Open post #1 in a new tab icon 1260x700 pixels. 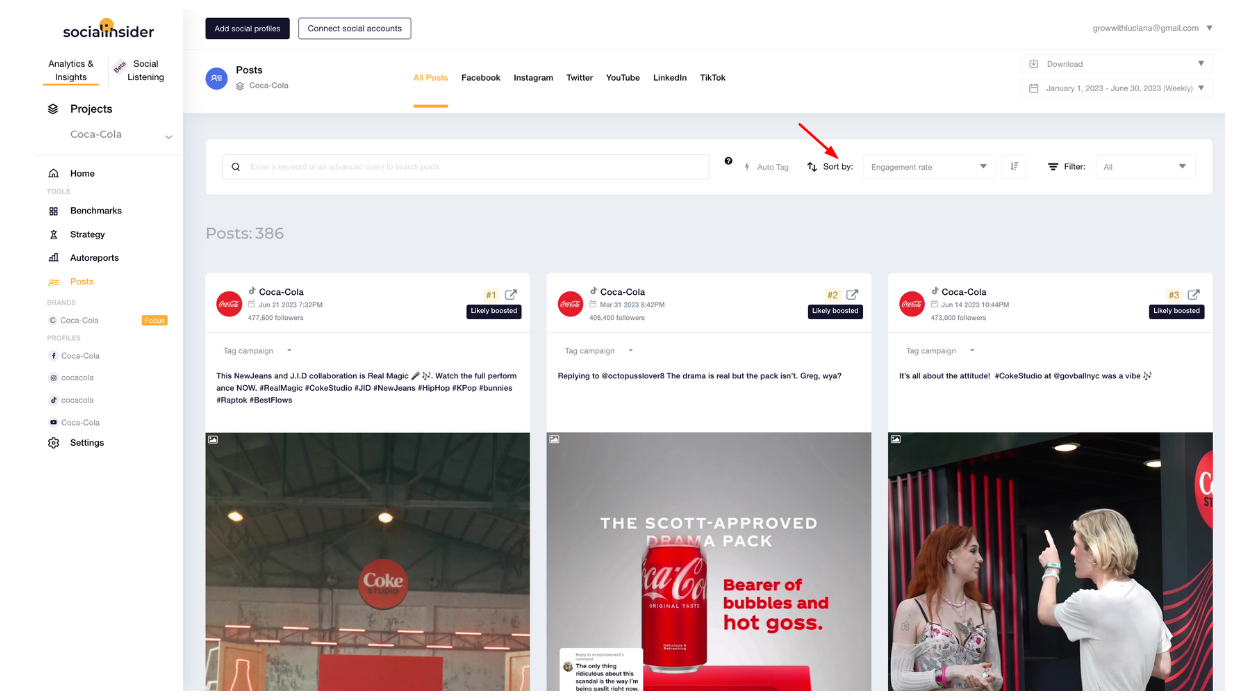(x=511, y=295)
